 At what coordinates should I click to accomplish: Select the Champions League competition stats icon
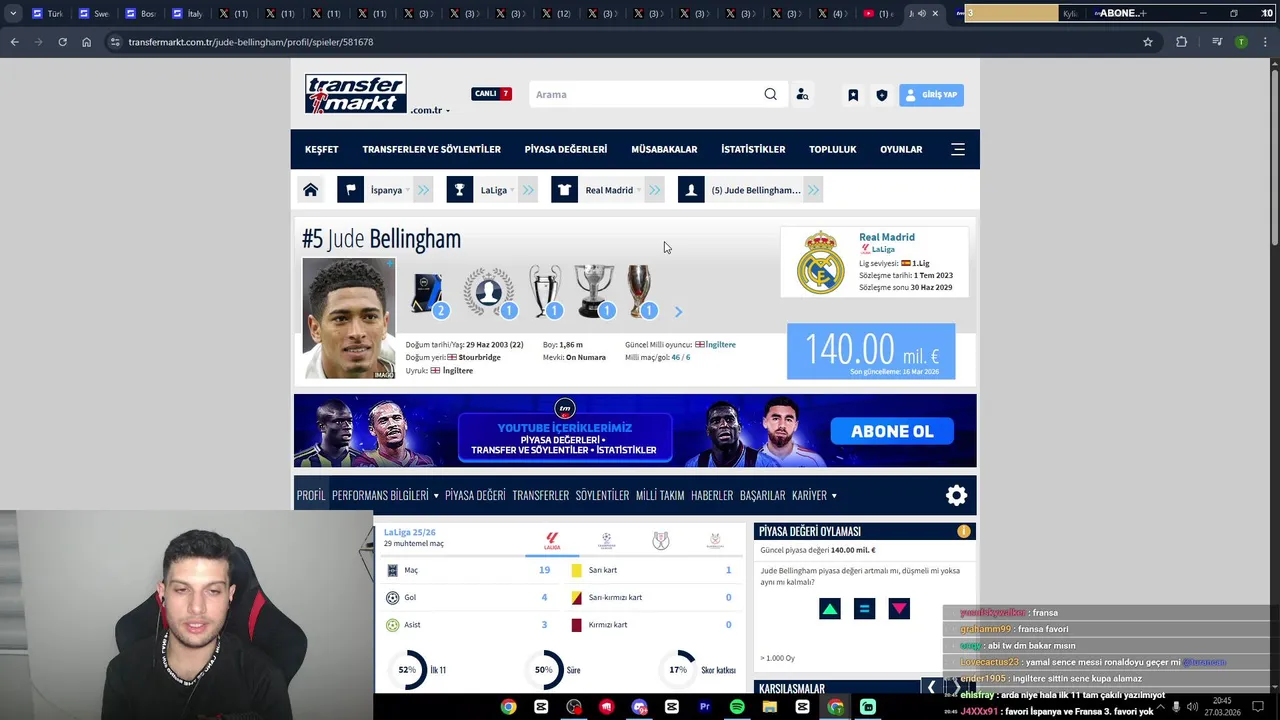click(606, 541)
